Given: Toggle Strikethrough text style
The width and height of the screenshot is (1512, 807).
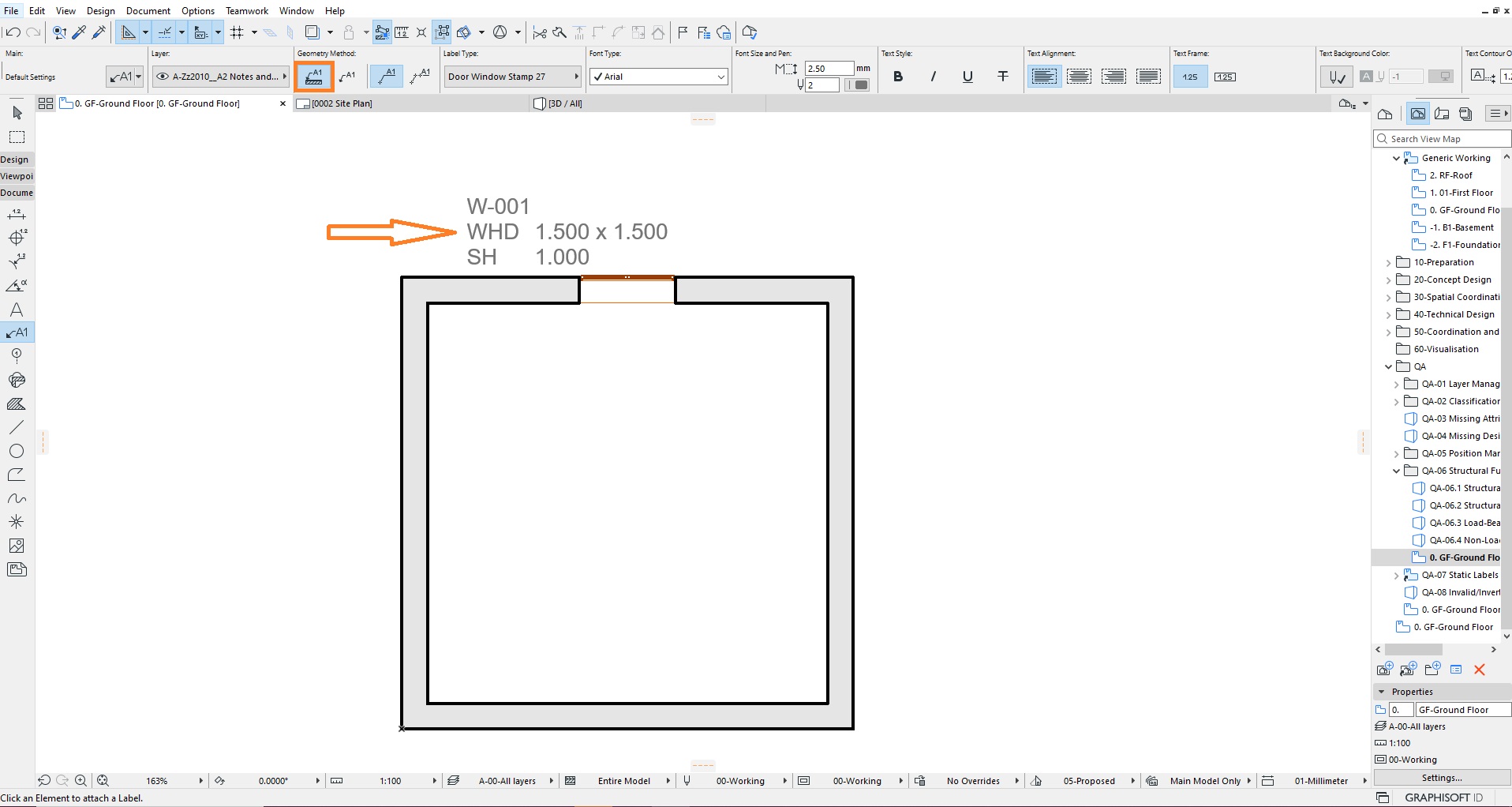Looking at the screenshot, I should (1003, 77).
